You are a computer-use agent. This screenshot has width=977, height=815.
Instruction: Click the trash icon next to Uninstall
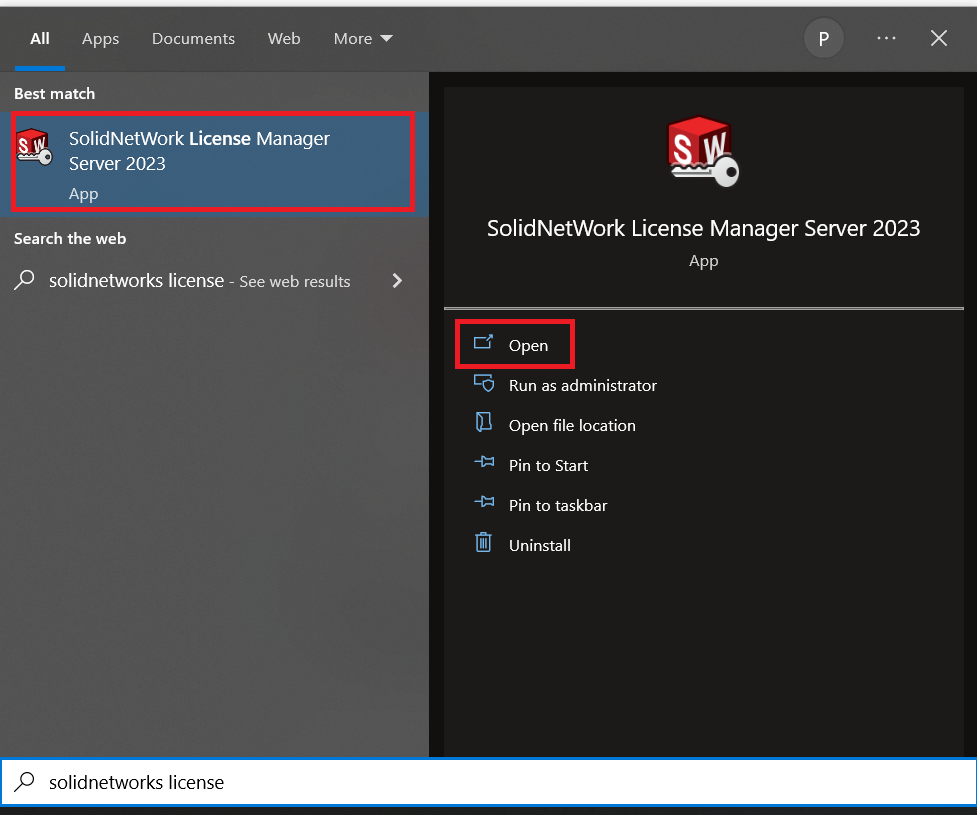tap(484, 542)
